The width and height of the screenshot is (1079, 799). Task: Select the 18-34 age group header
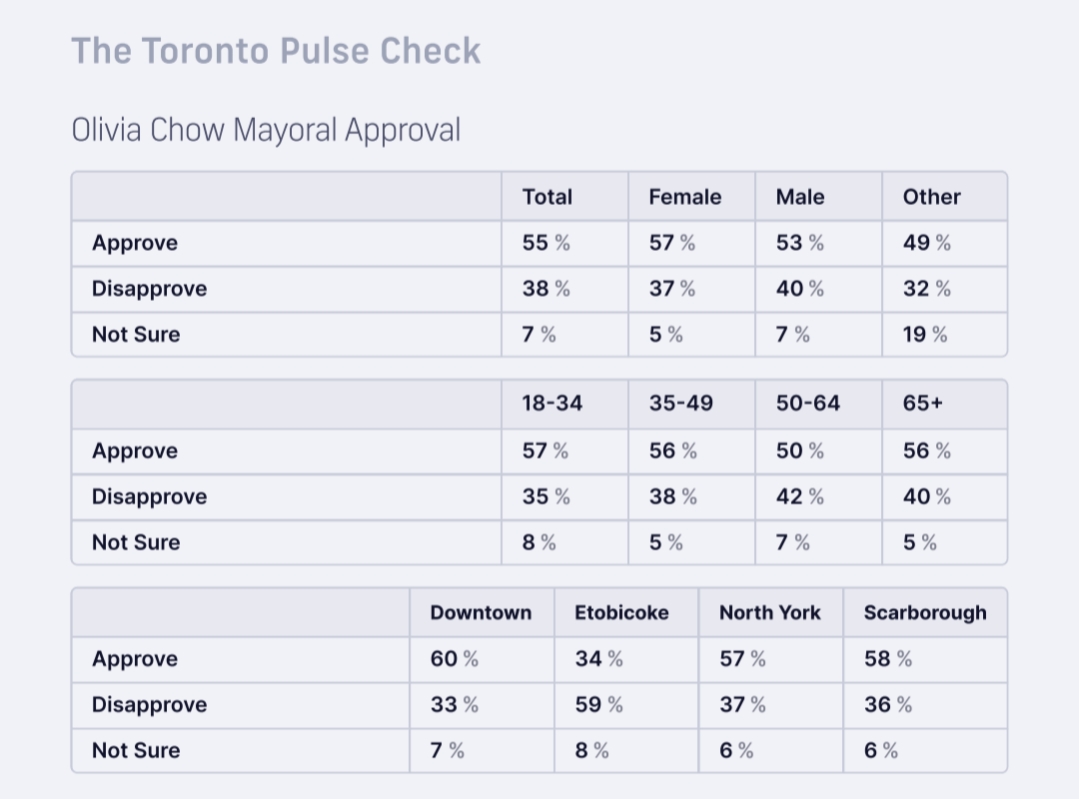(552, 404)
